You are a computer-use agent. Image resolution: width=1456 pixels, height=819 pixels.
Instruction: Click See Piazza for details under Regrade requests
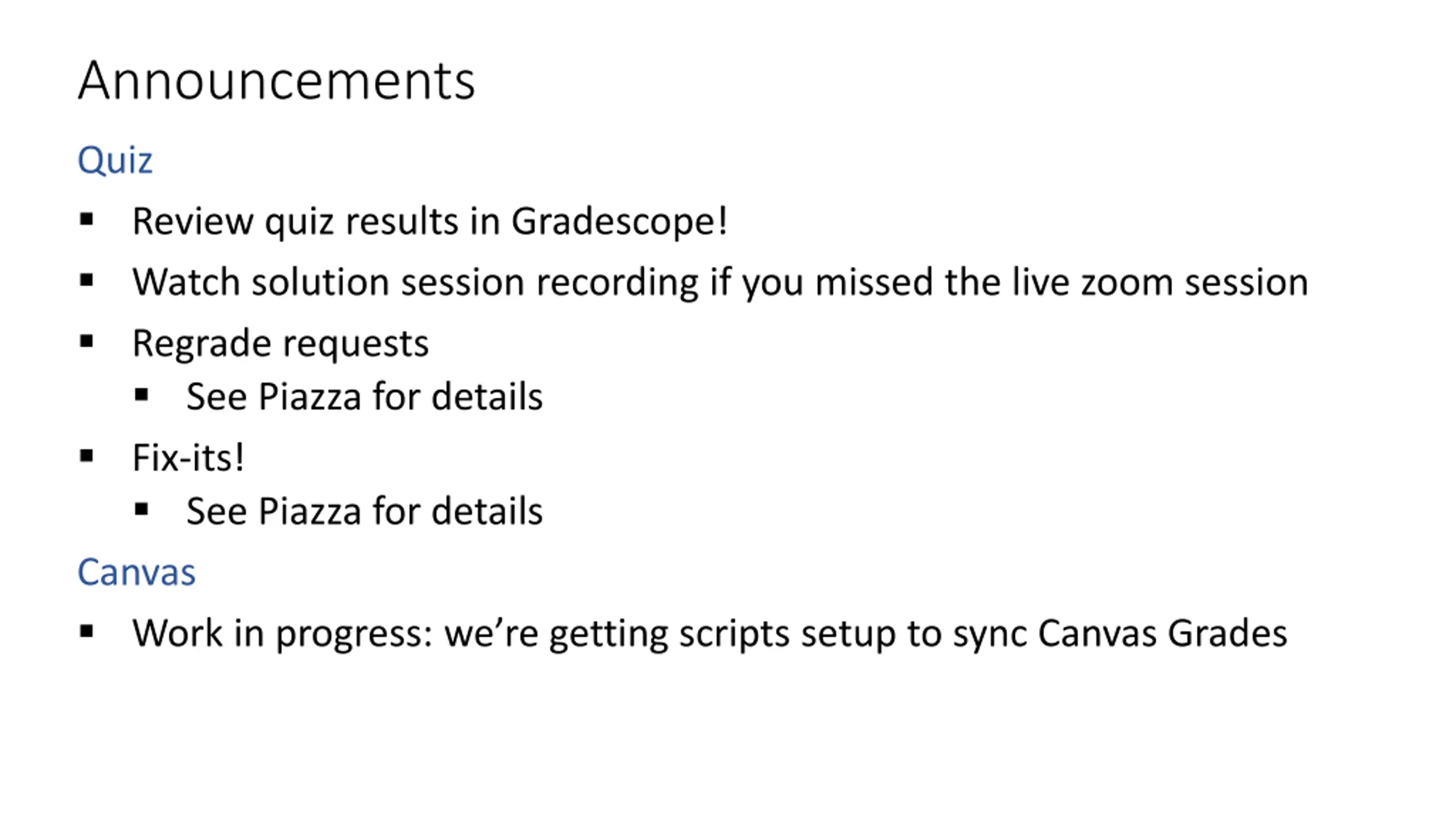pyautogui.click(x=365, y=396)
